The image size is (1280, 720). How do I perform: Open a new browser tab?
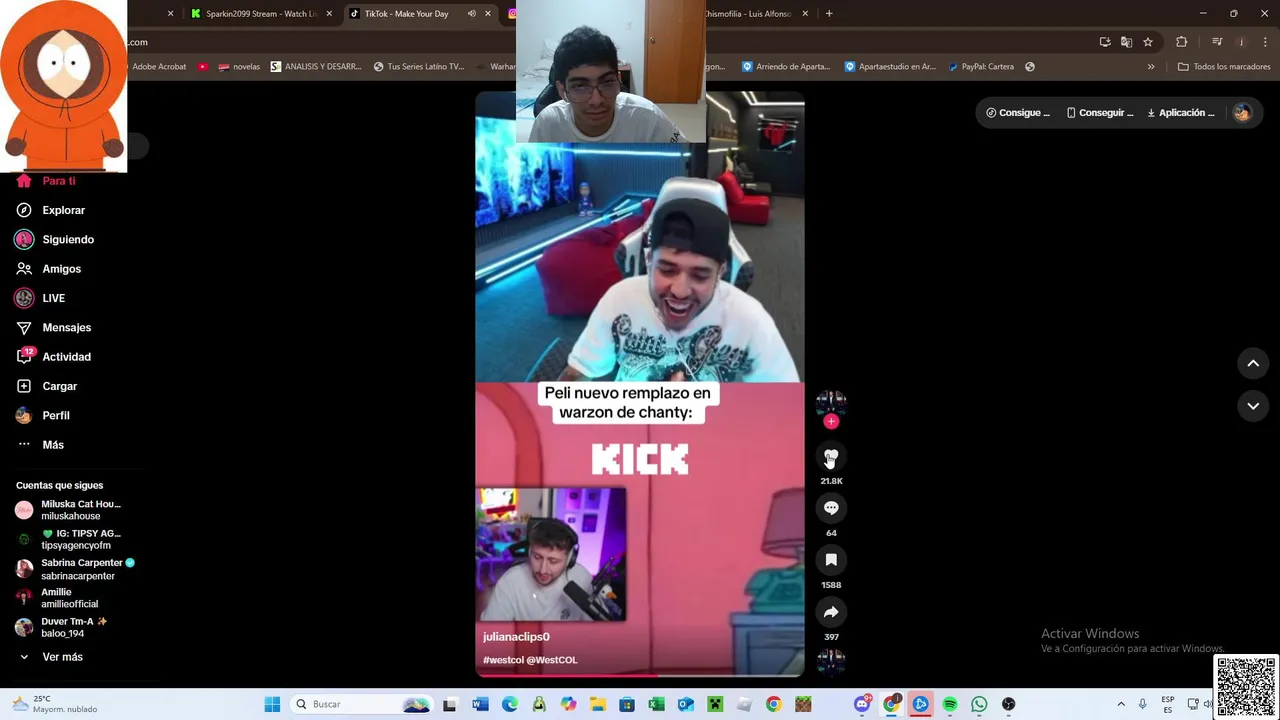coord(829,14)
